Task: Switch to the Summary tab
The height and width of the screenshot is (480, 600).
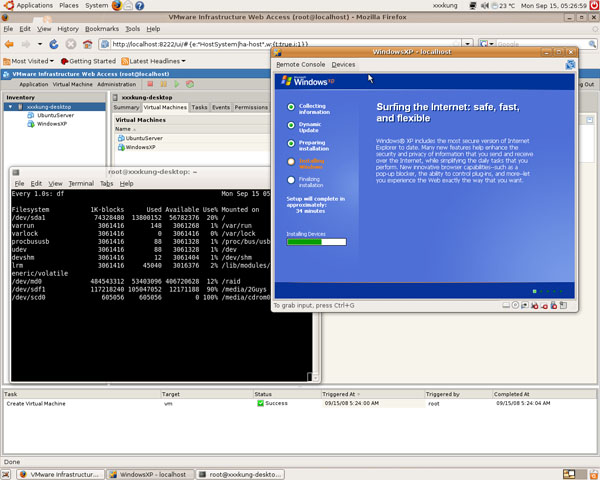Action: [x=126, y=108]
